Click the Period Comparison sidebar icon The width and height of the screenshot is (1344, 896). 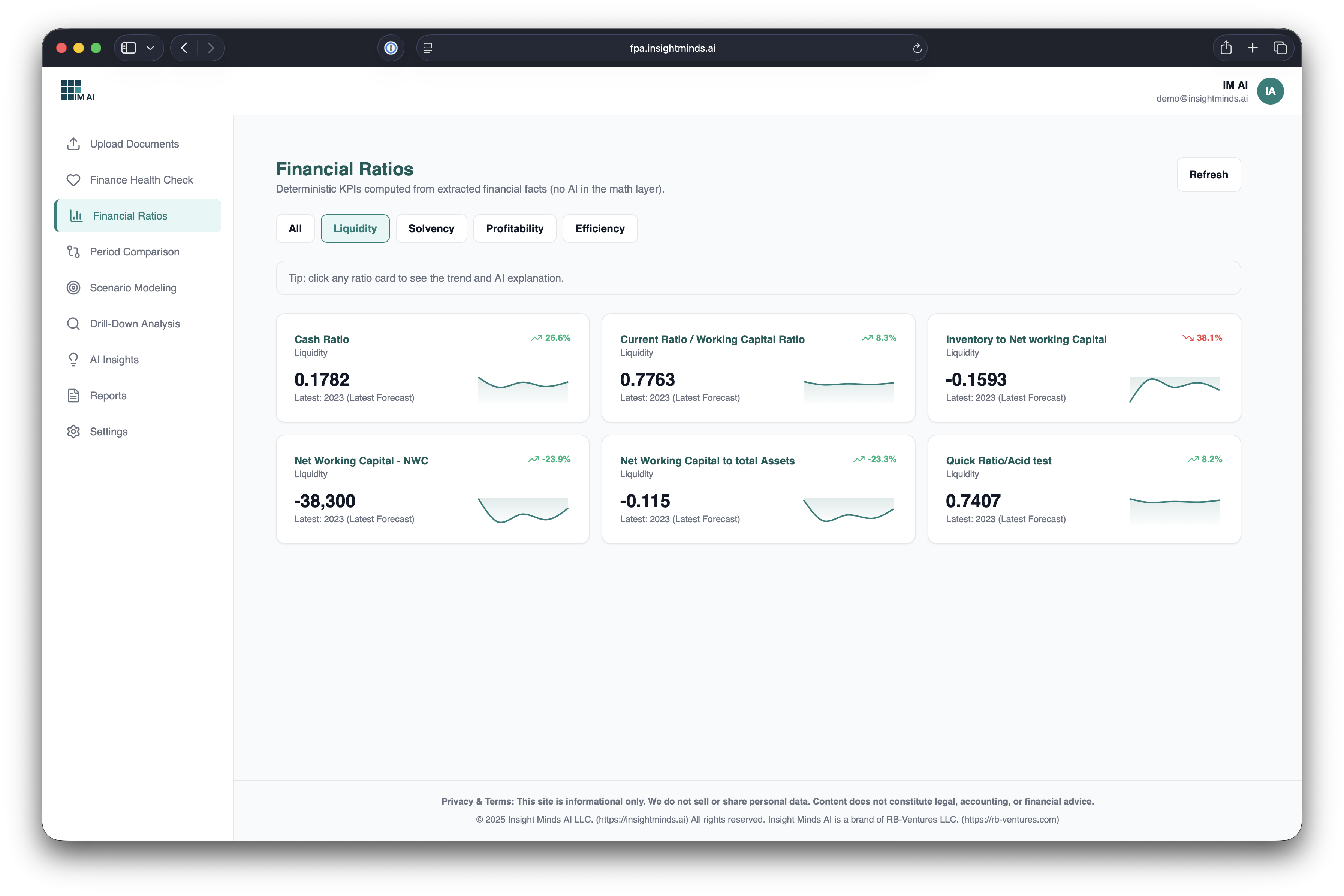click(73, 252)
